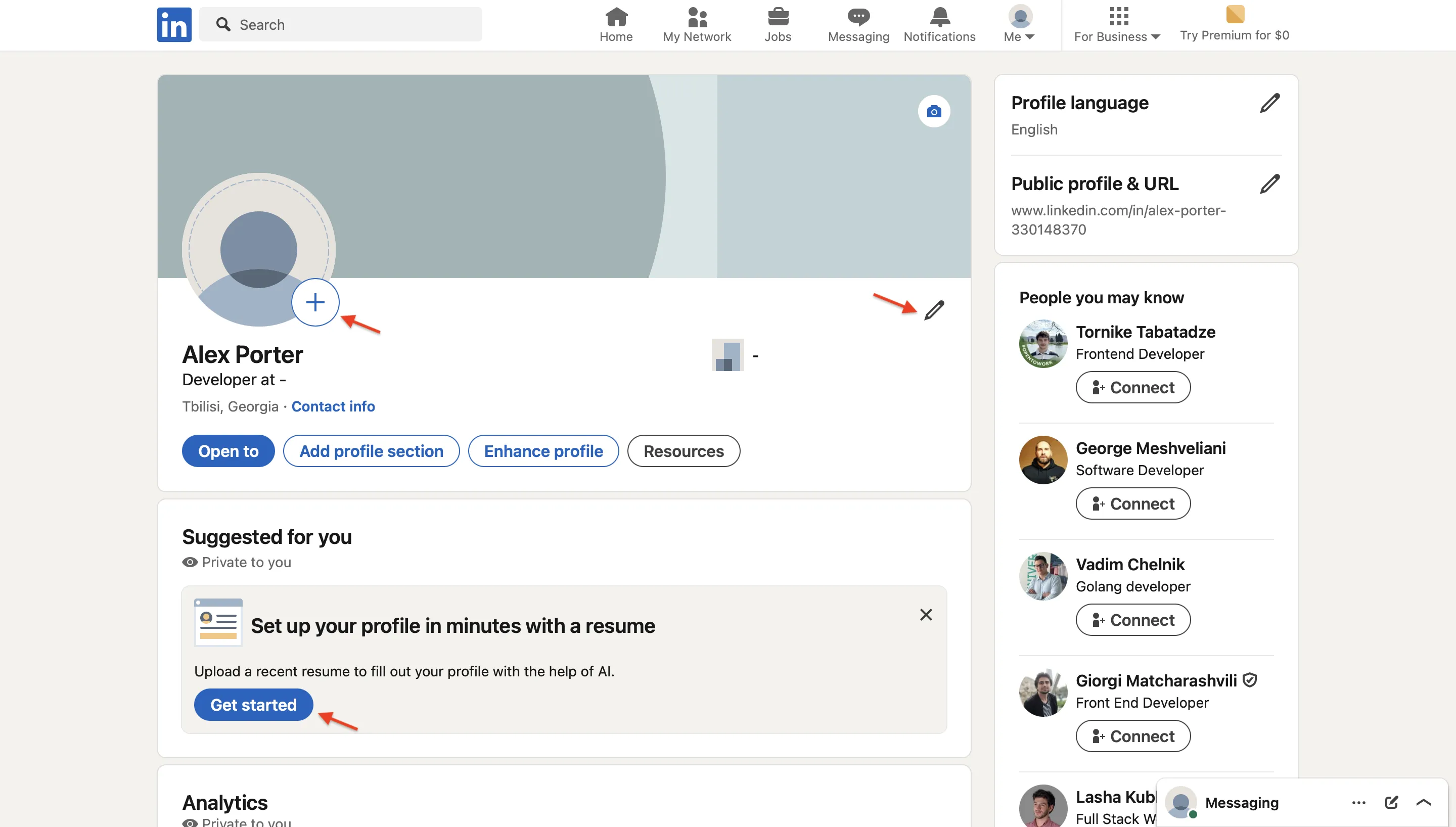The image size is (1456, 827).
Task: Open Notifications bell icon
Action: [x=939, y=25]
